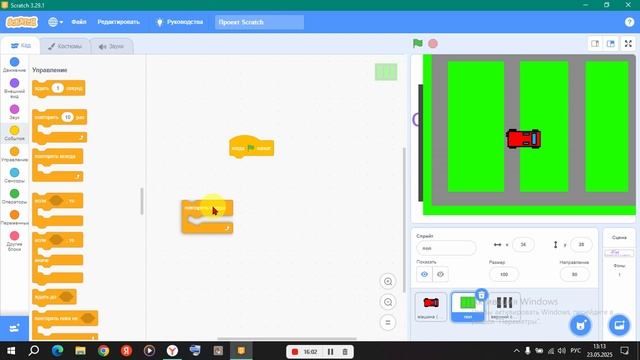Pause the screen recording
The width and height of the screenshot is (640, 360).
[x=330, y=351]
